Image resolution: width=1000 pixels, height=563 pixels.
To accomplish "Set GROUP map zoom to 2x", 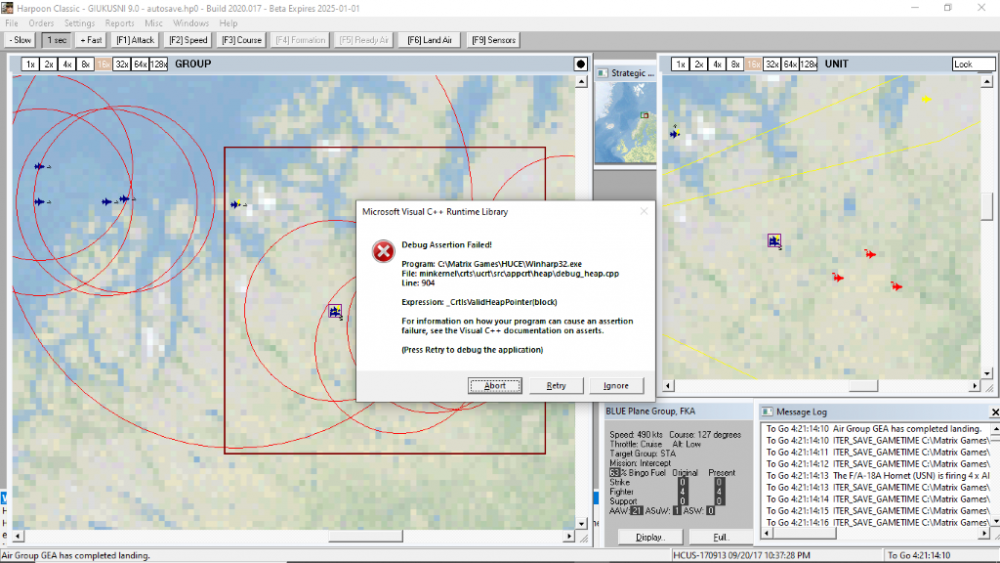I will pos(48,64).
